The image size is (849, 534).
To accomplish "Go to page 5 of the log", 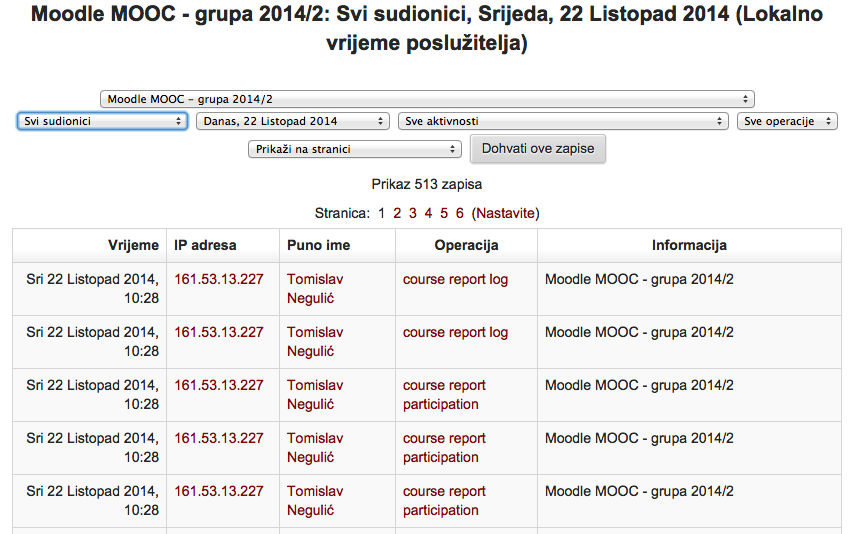I will tap(444, 213).
